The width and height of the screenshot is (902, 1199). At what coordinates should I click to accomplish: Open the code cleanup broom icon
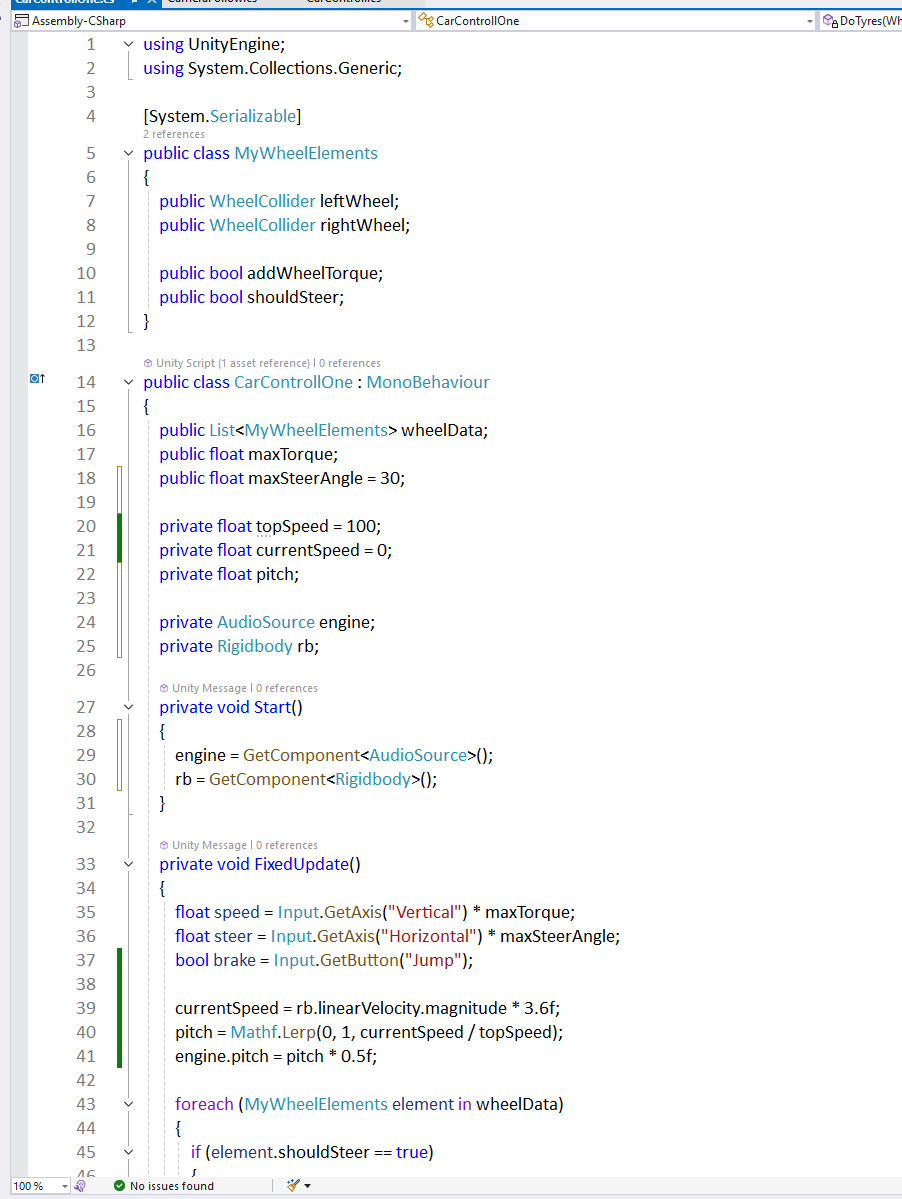[292, 1185]
